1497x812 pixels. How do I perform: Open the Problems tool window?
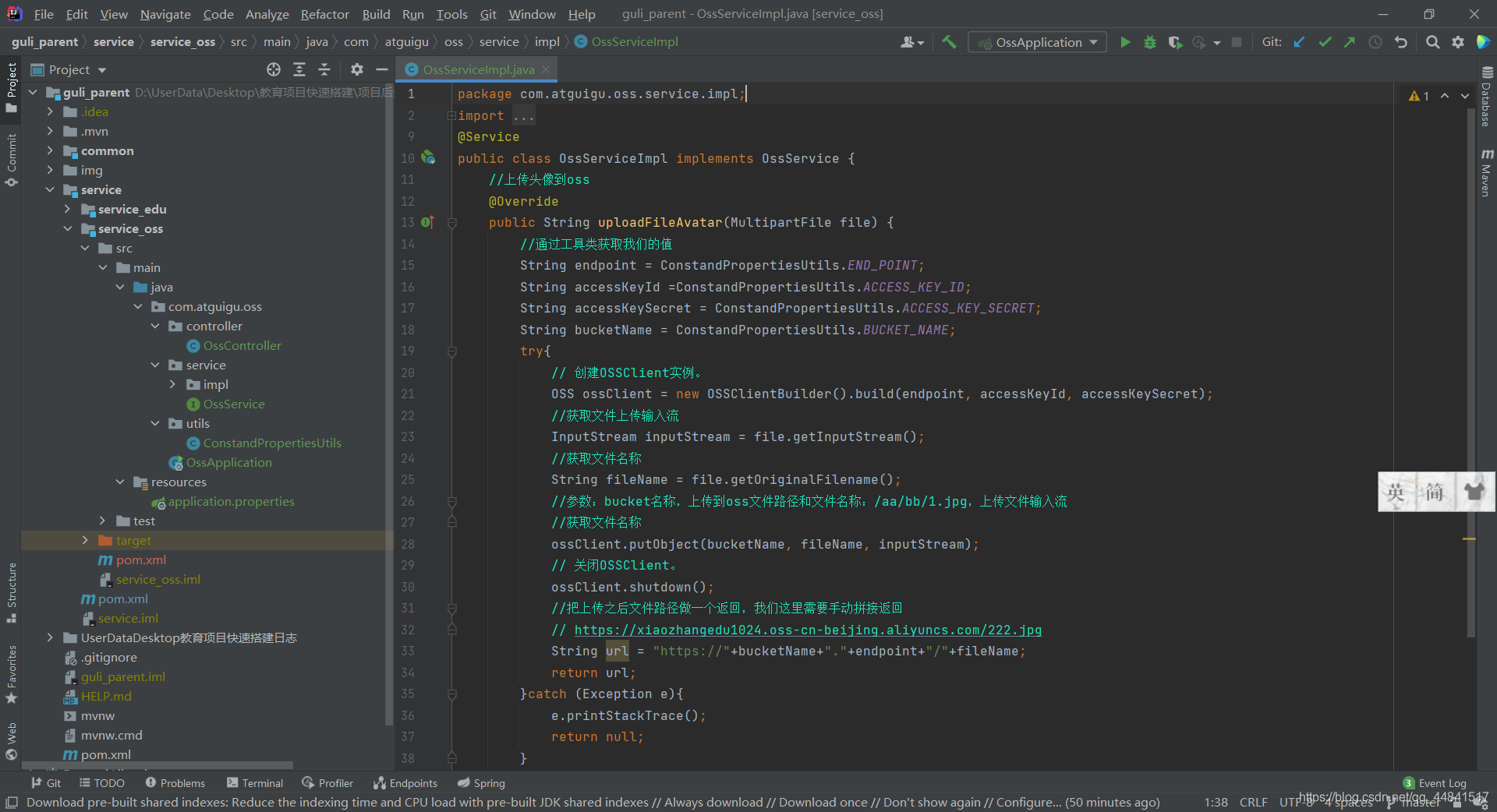tap(175, 782)
